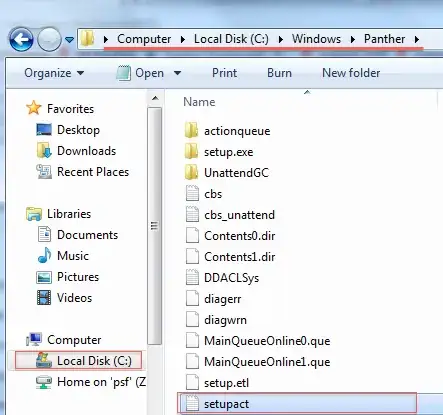Image resolution: width=443 pixels, height=415 pixels.
Task: Click Burn in the toolbar
Action: tap(279, 73)
